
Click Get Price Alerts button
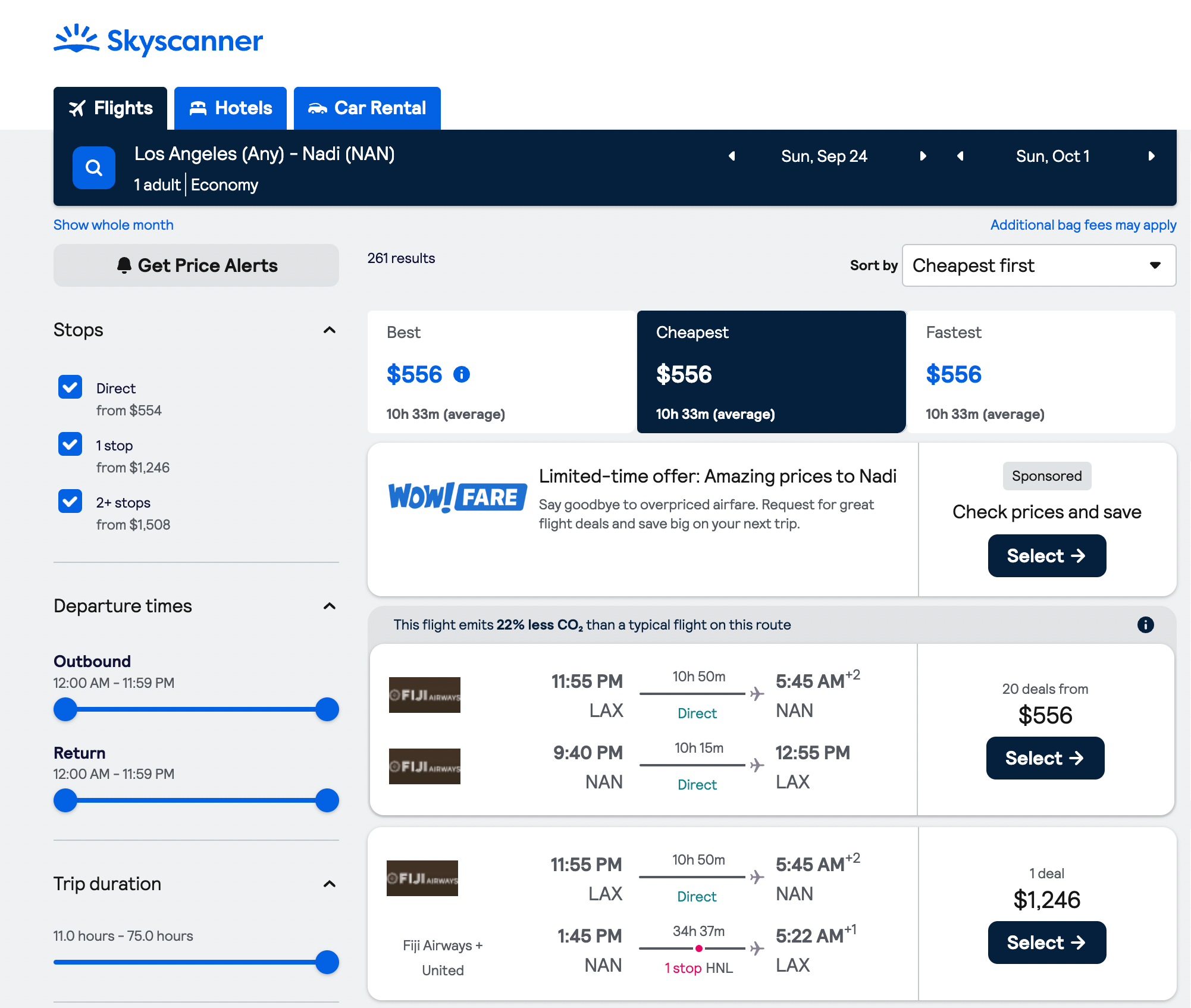pos(196,265)
